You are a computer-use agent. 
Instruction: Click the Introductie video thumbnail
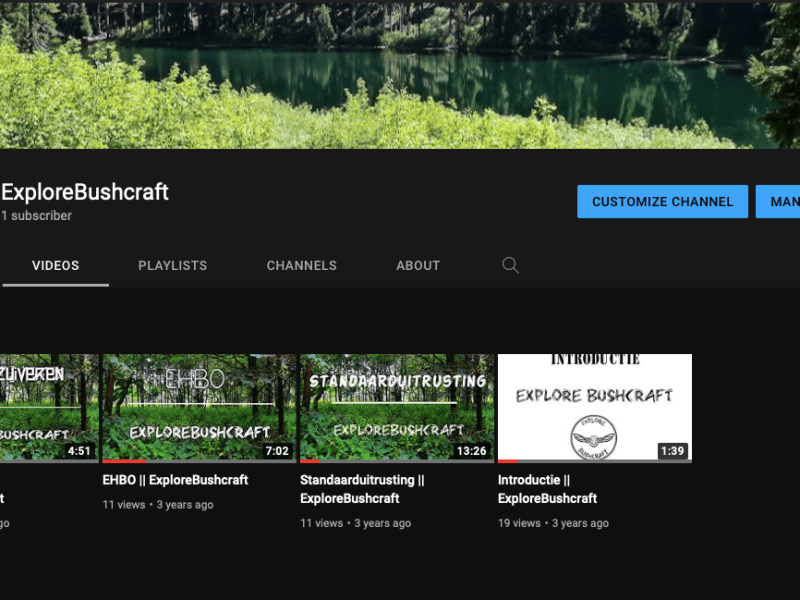[x=595, y=407]
